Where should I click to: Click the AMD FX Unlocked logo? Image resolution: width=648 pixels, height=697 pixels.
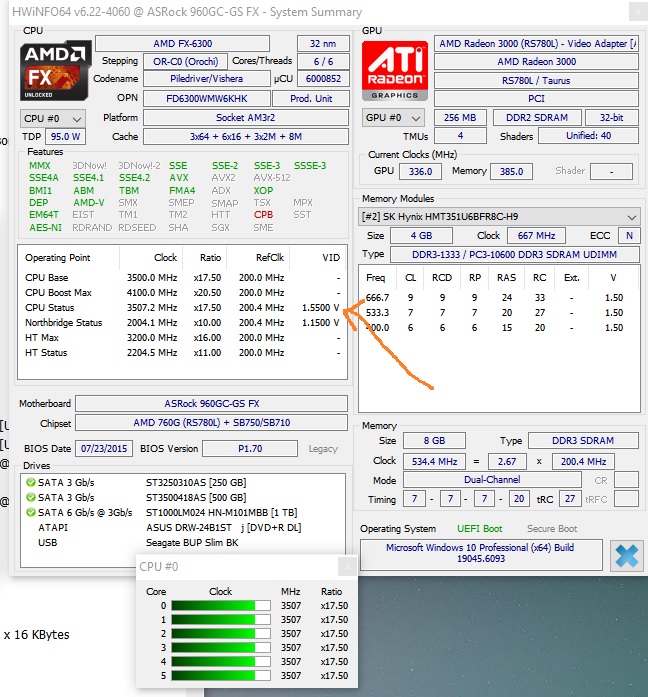point(56,70)
